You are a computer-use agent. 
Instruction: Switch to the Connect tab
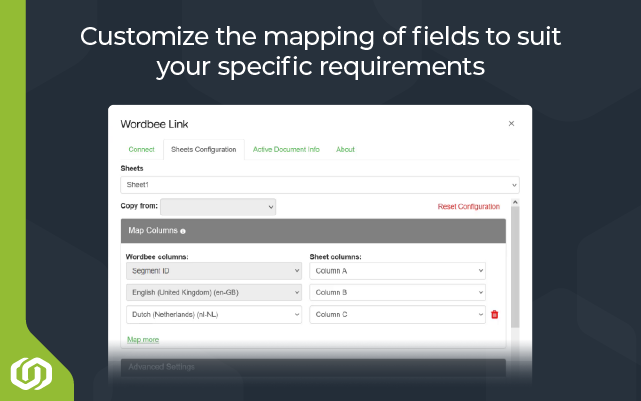[x=141, y=149]
